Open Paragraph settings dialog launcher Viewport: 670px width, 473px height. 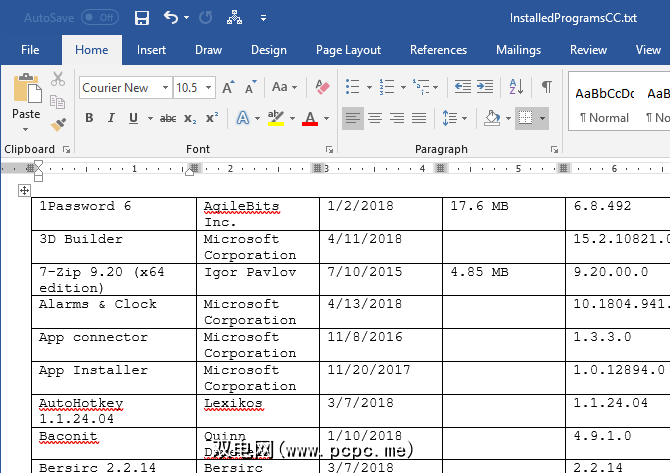click(554, 149)
